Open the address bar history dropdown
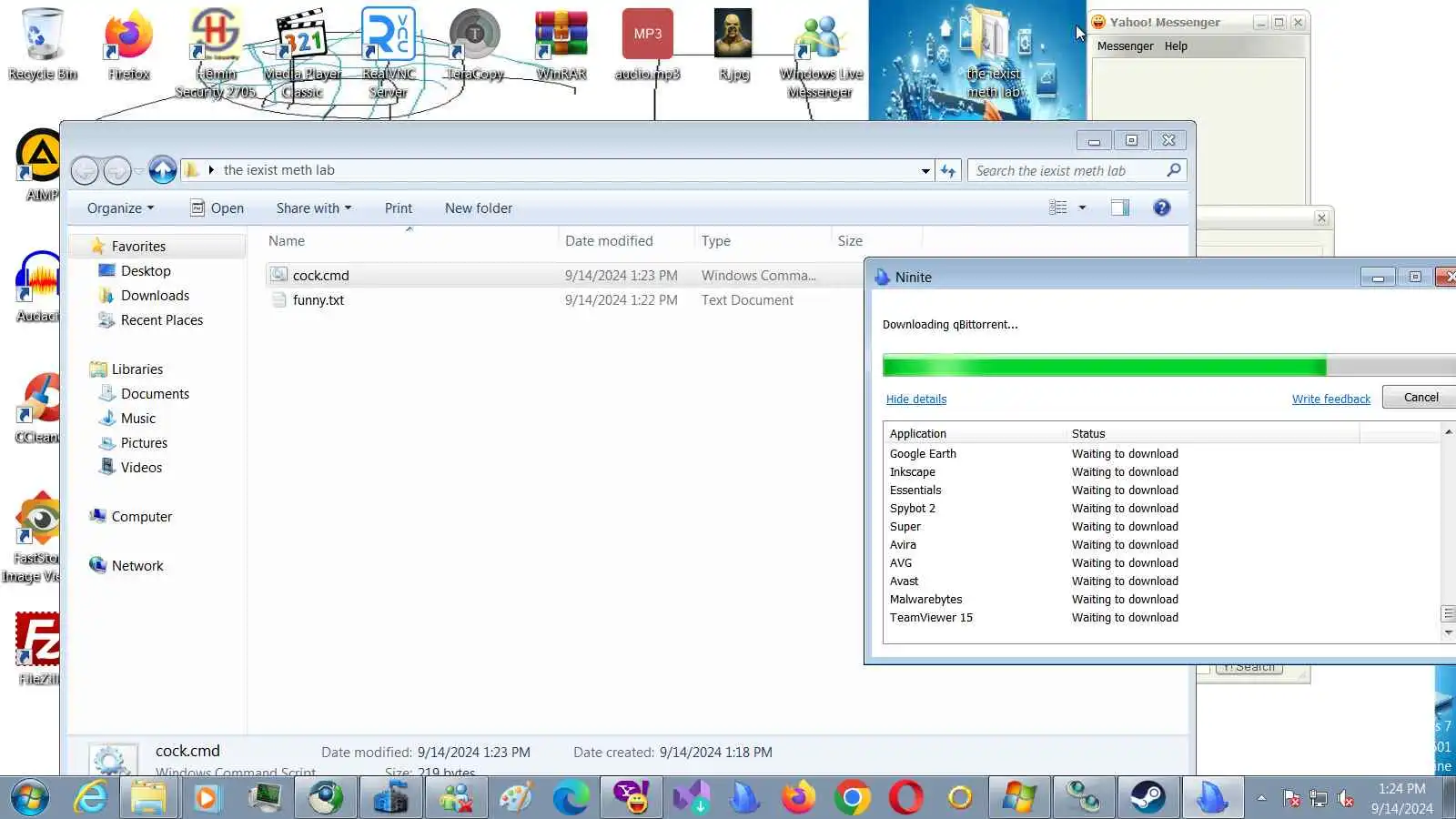This screenshot has height=819, width=1456. pos(925,170)
